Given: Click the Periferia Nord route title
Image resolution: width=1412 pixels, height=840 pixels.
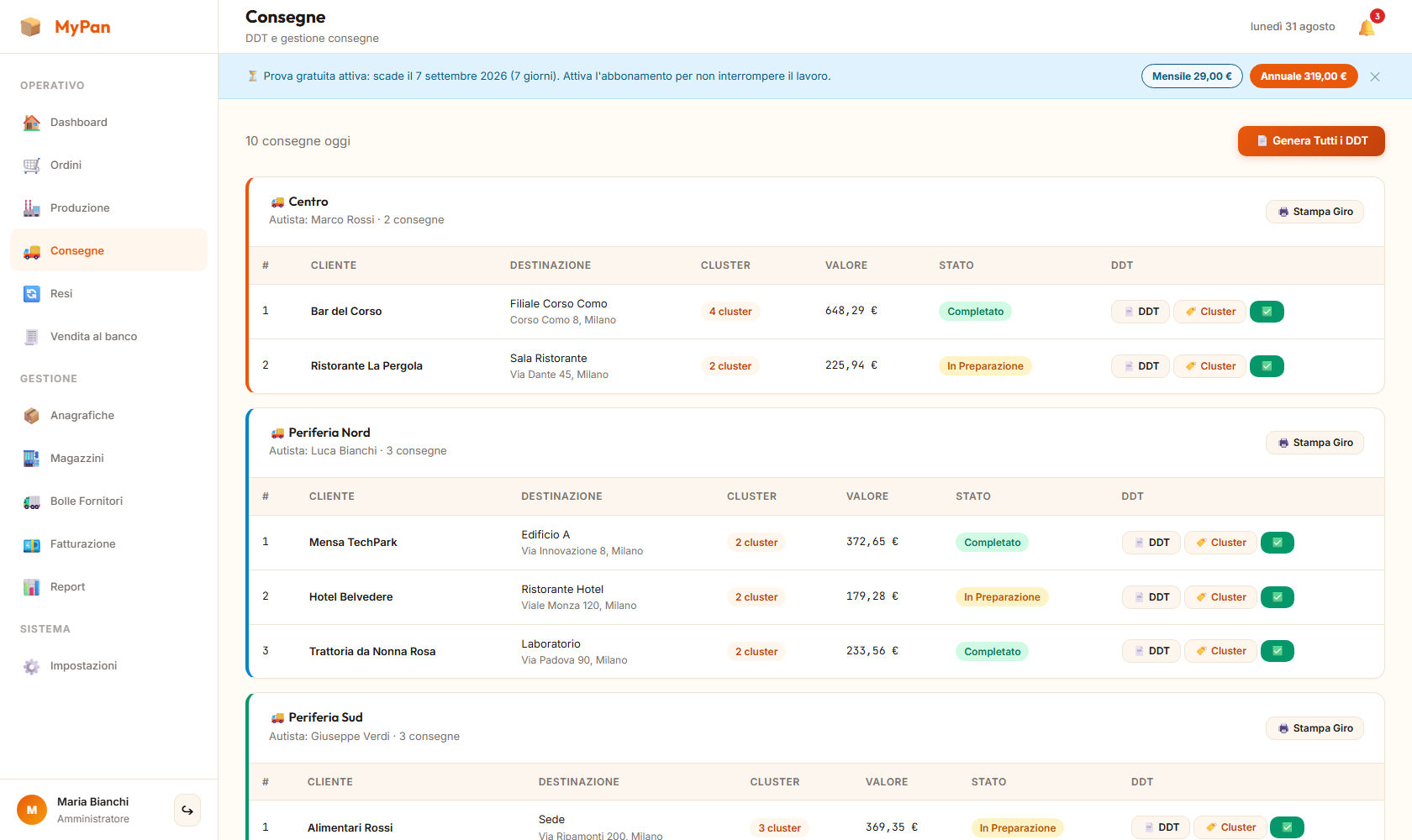Looking at the screenshot, I should click(x=329, y=433).
